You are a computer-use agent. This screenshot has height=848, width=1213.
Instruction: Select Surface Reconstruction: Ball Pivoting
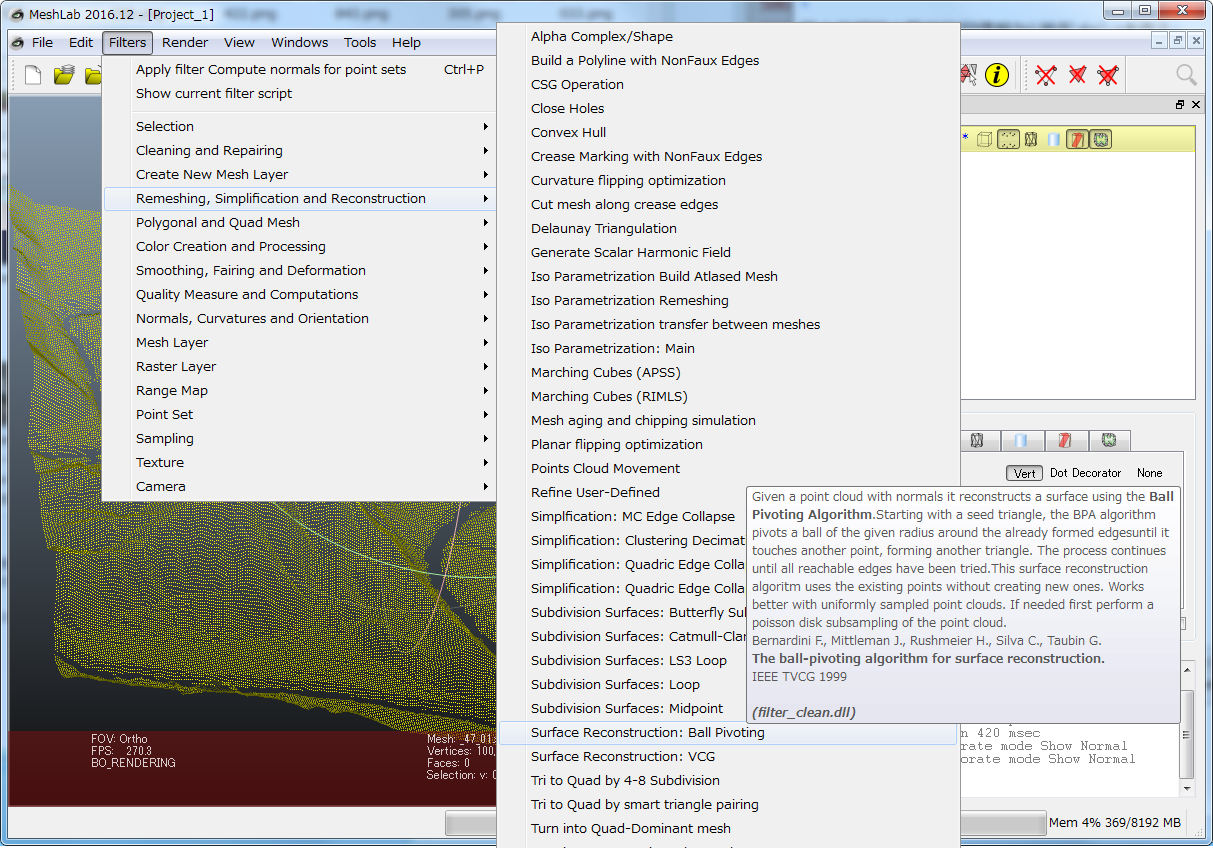pos(728,732)
